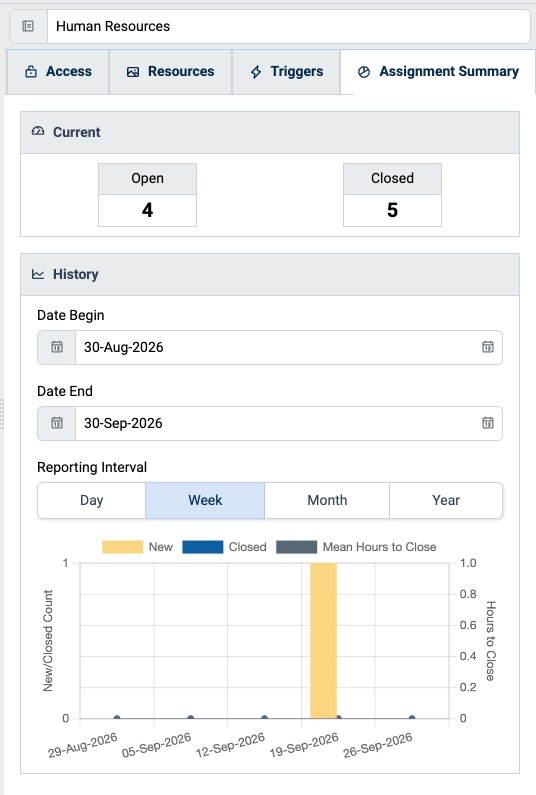Click the 05-Sep-2026 axis label

coord(156,745)
